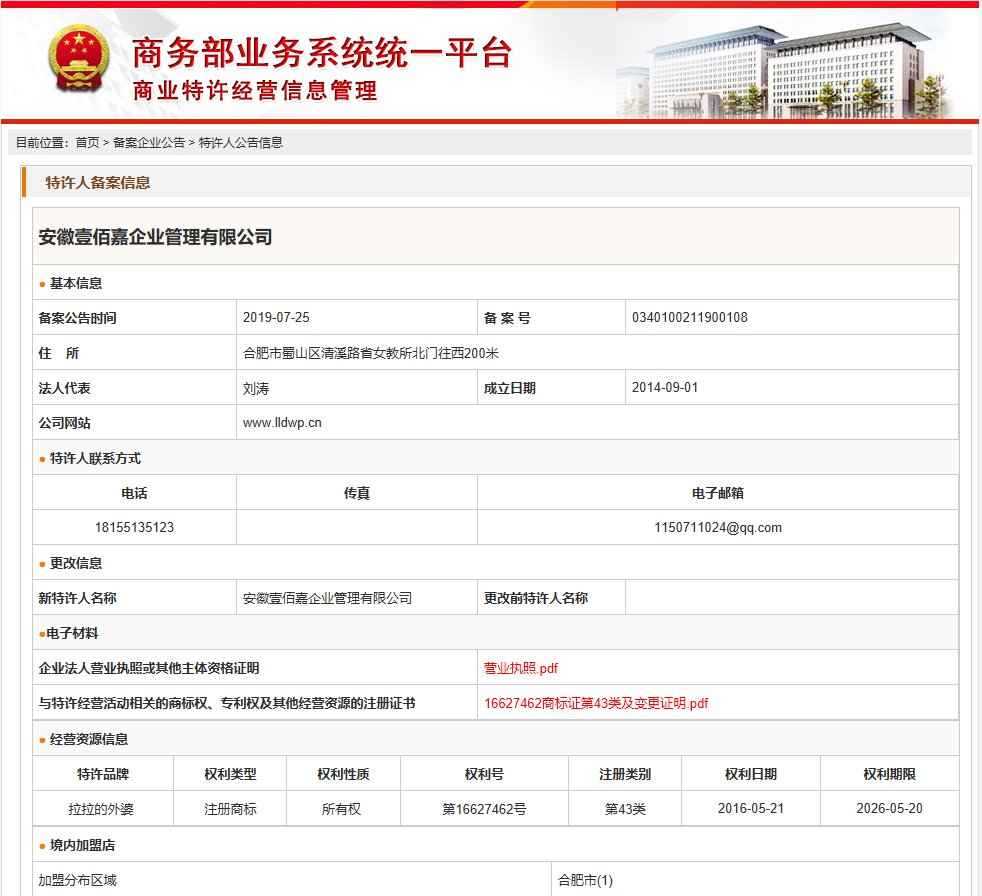Select brand name 拉拉的外婆

[100, 809]
